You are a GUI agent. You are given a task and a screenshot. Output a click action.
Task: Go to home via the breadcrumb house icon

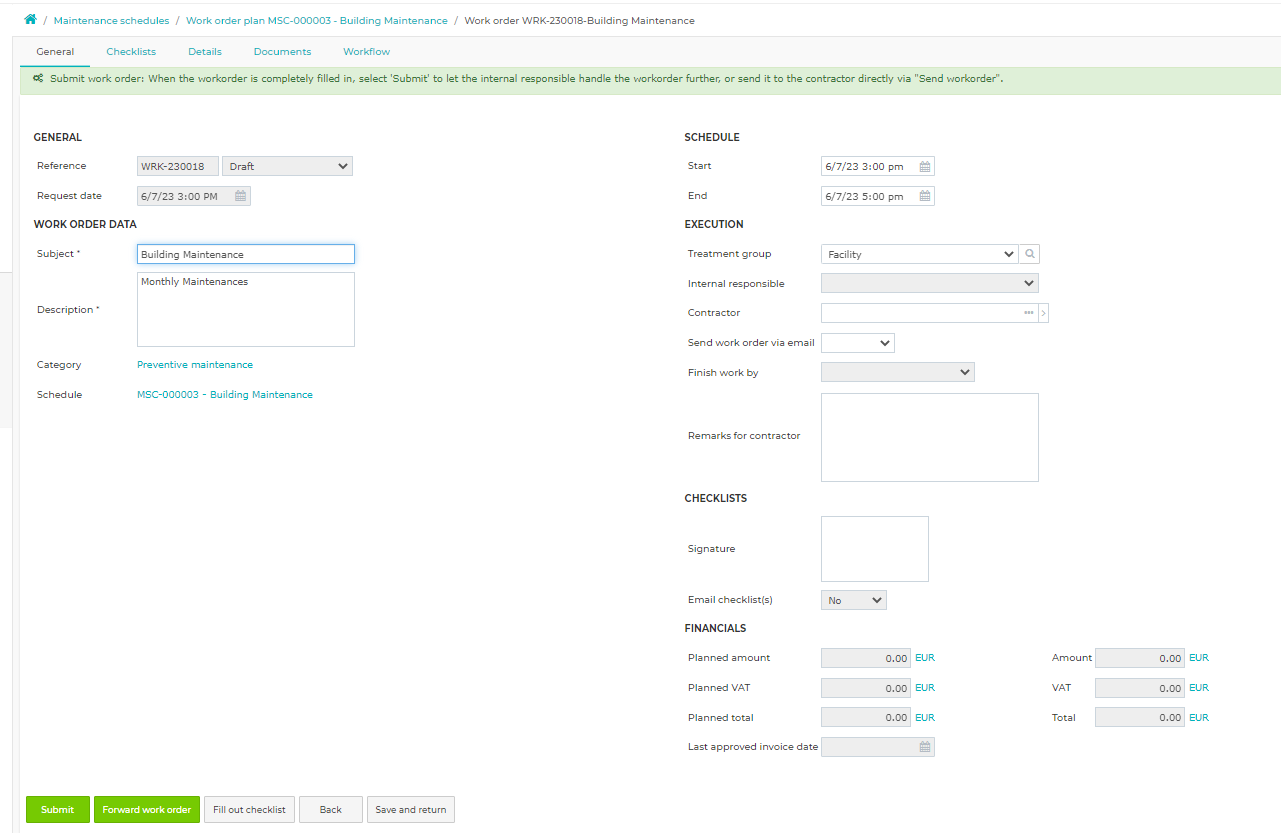[x=30, y=20]
